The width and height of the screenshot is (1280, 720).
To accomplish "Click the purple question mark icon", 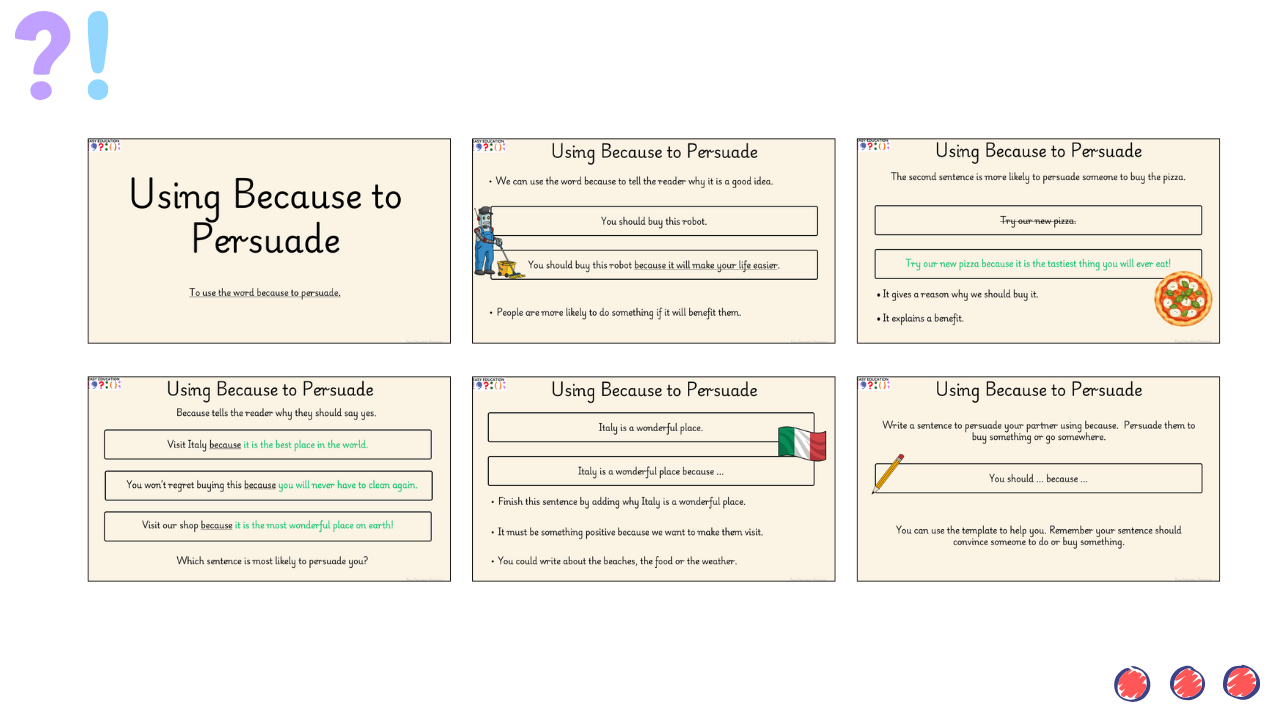I will click(42, 54).
